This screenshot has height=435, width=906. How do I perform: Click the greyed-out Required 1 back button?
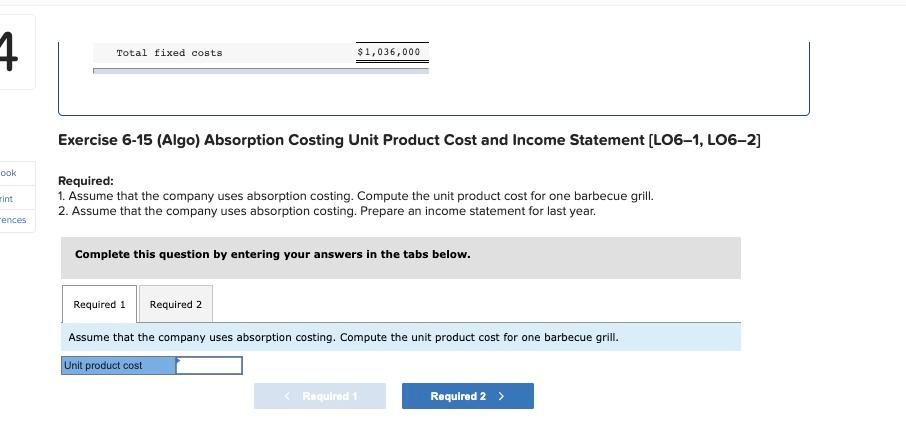[319, 396]
